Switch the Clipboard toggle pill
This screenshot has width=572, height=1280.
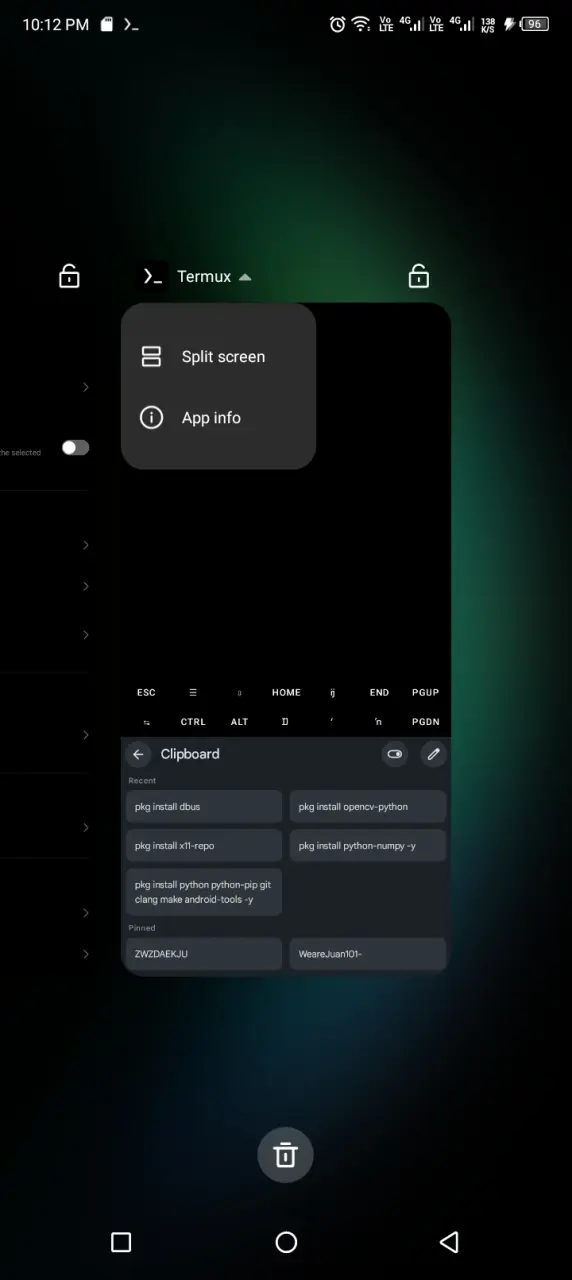(395, 755)
